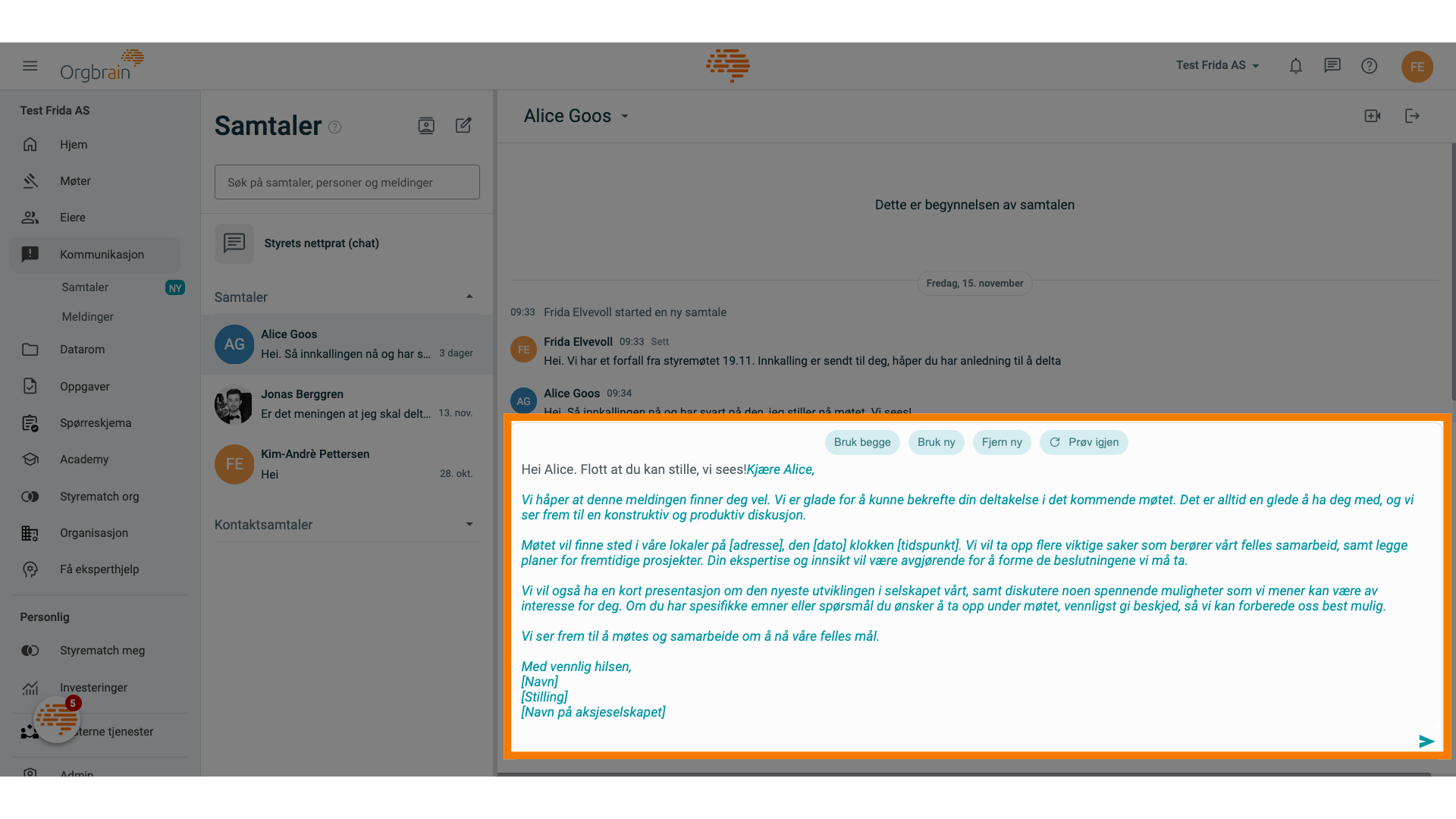Click send arrow button to submit message

1426,741
